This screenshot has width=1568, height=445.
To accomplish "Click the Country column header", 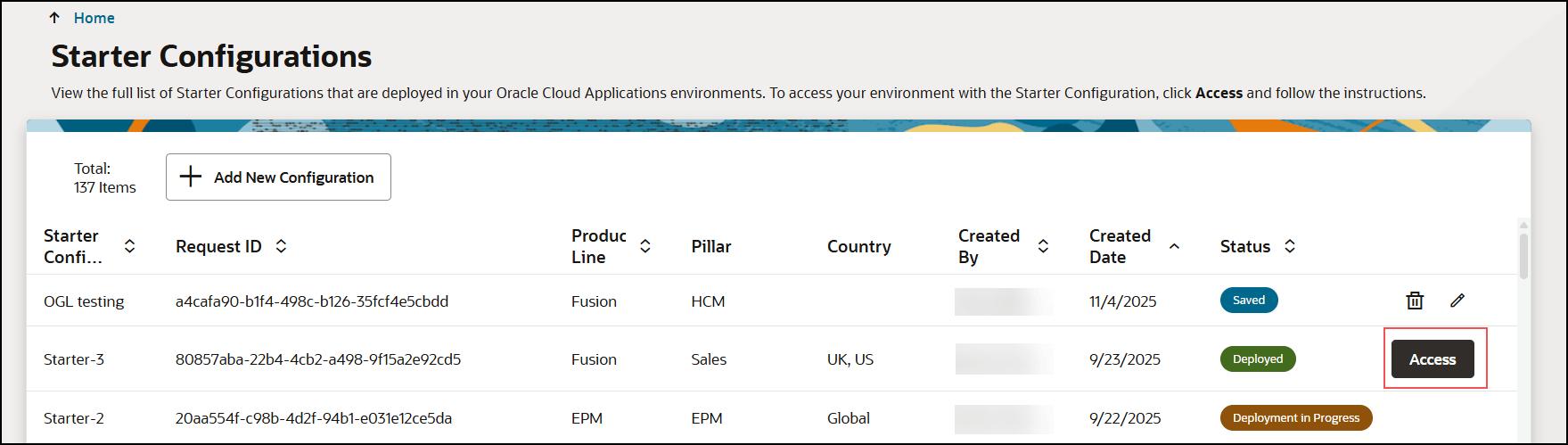I will pyautogui.click(x=858, y=246).
